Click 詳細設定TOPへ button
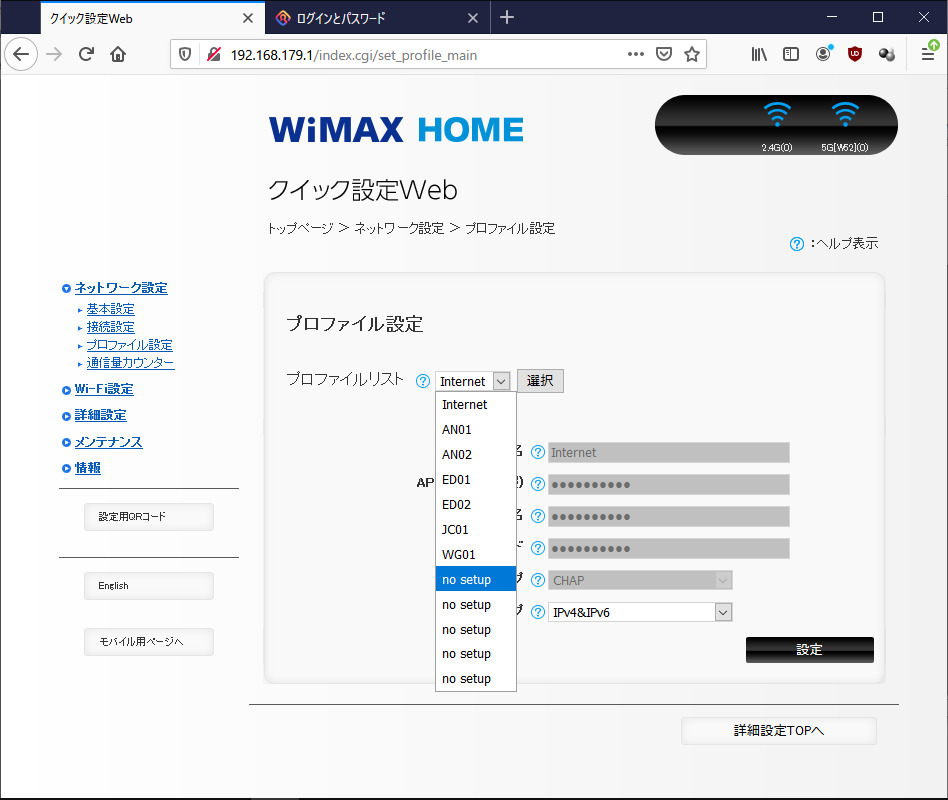Image resolution: width=948 pixels, height=800 pixels. [x=778, y=731]
